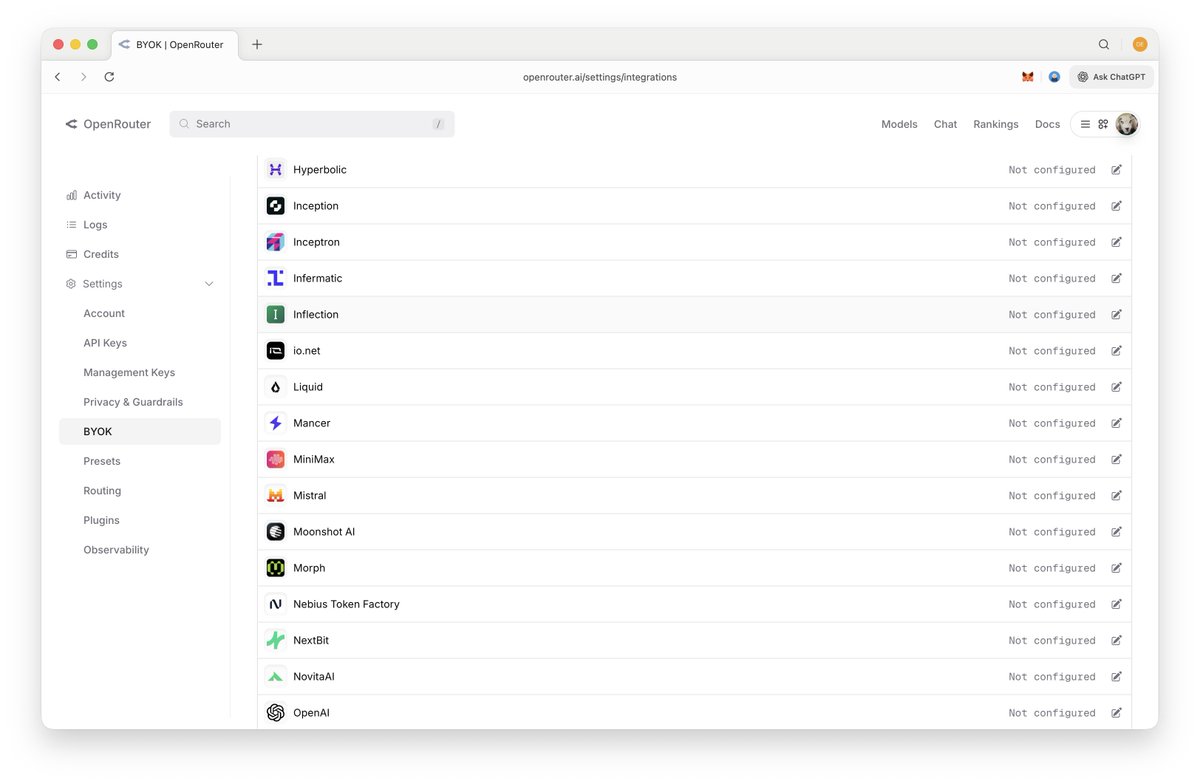This screenshot has width=1200, height=784.
Task: Edit the Moonshot AI key configuration
Action: pyautogui.click(x=1116, y=532)
